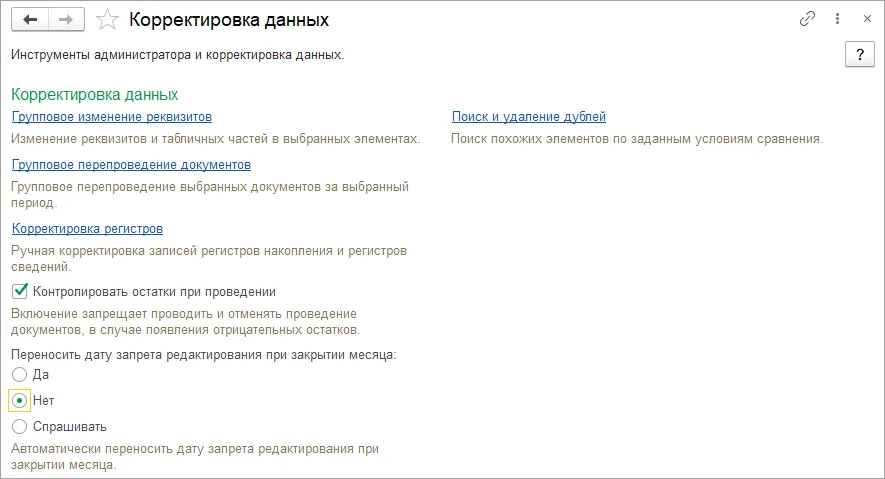Add page to favorites with star icon
This screenshot has height=479, width=885.
tap(107, 20)
